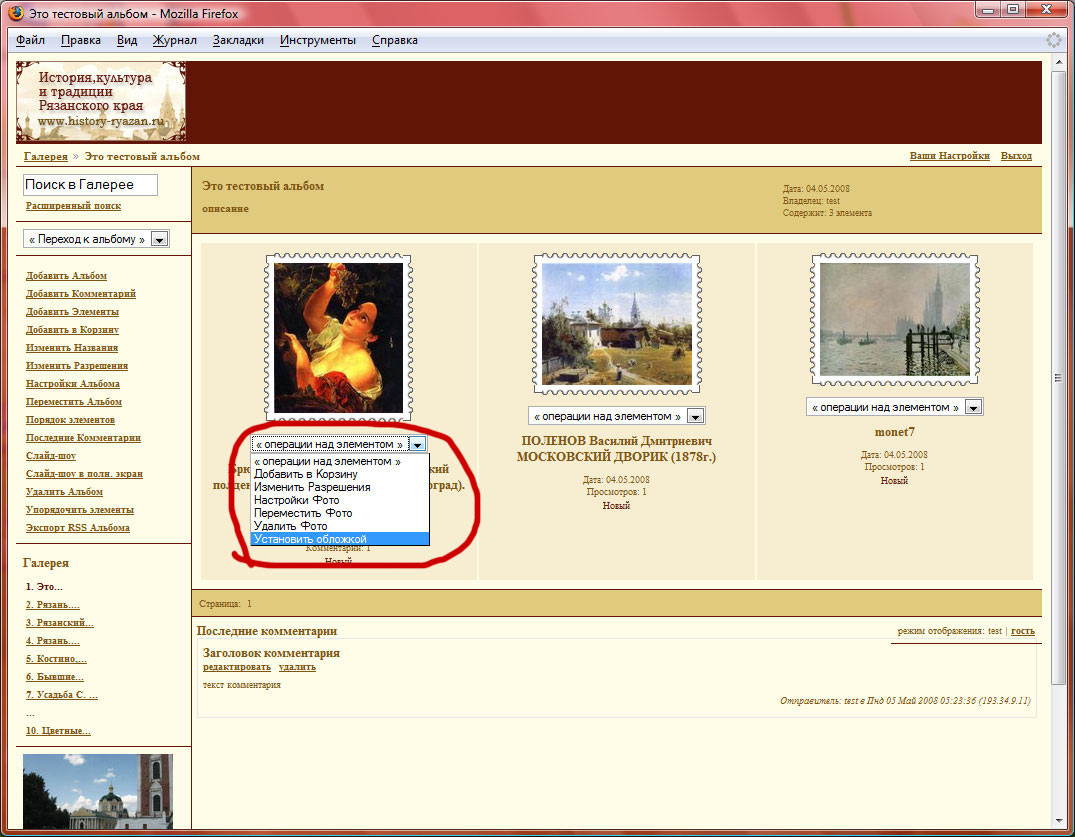Click Заголовок комментария heading
Viewport: 1075px width, 837px height.
tap(271, 653)
